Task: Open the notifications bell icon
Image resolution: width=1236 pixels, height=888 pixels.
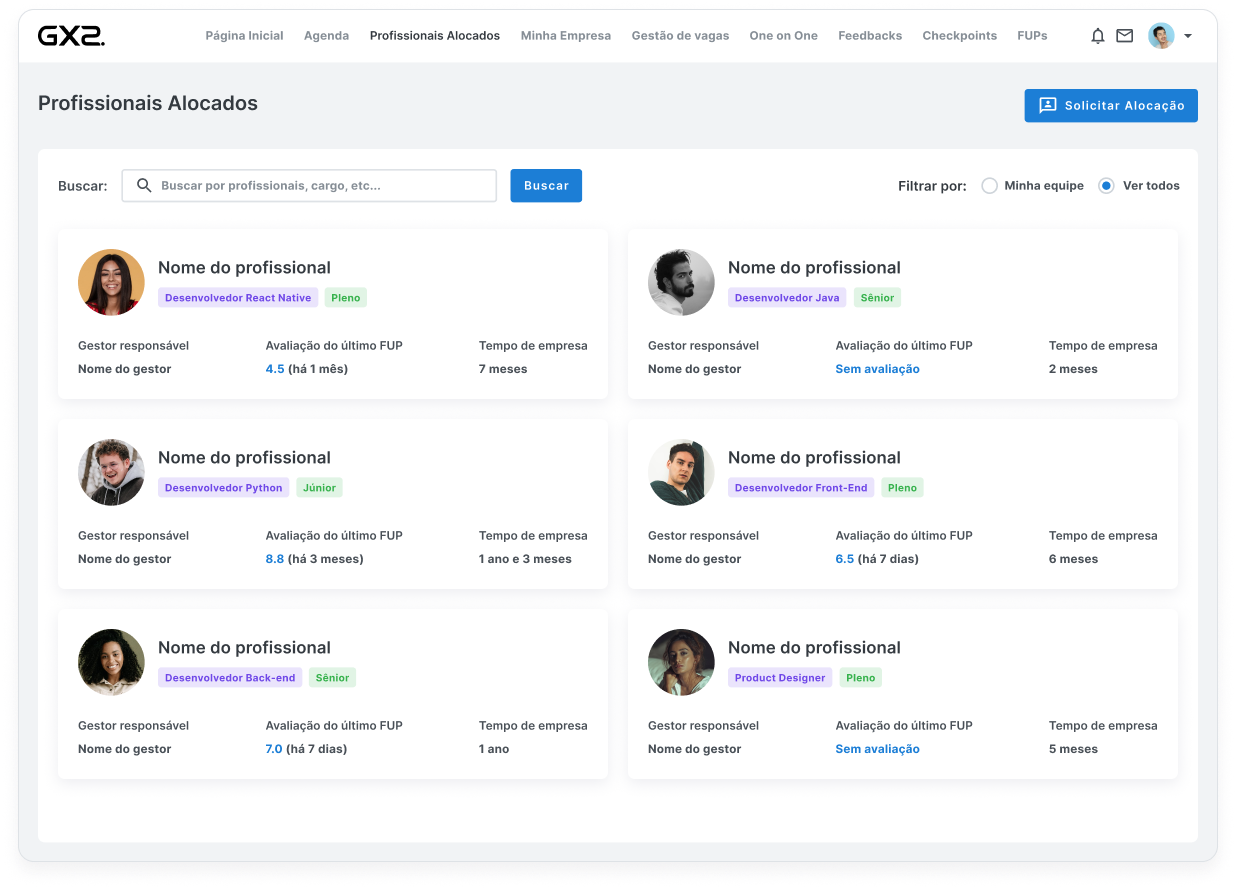Action: (1097, 36)
